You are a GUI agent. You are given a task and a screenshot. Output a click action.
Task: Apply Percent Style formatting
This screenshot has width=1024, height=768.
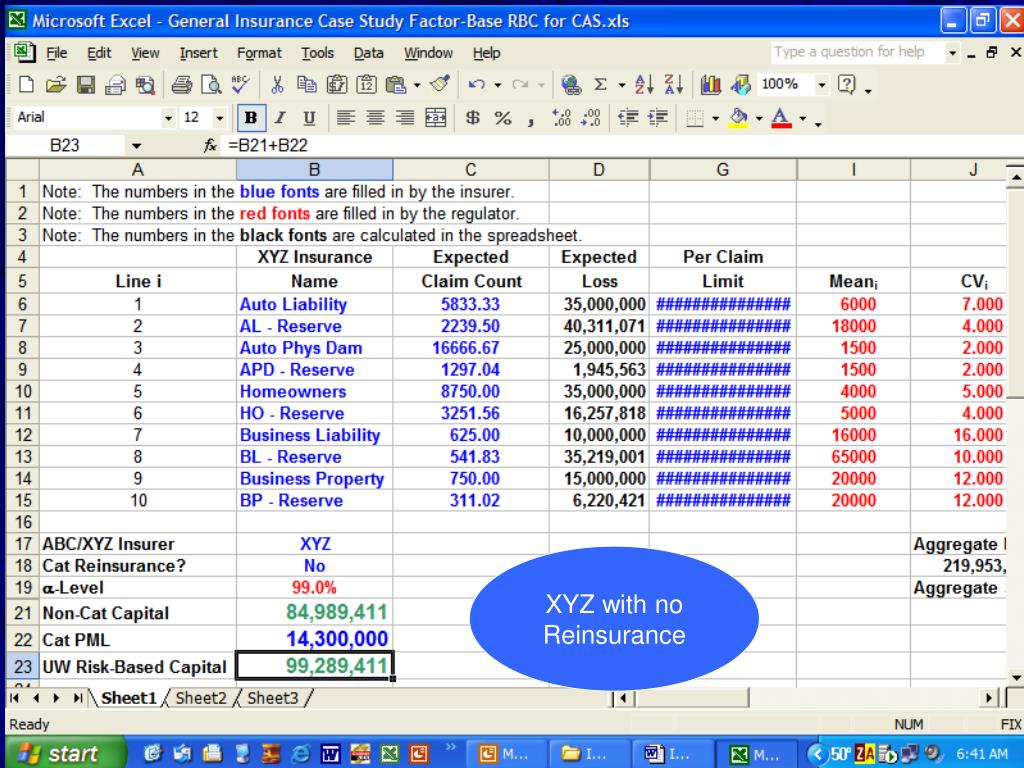(502, 118)
